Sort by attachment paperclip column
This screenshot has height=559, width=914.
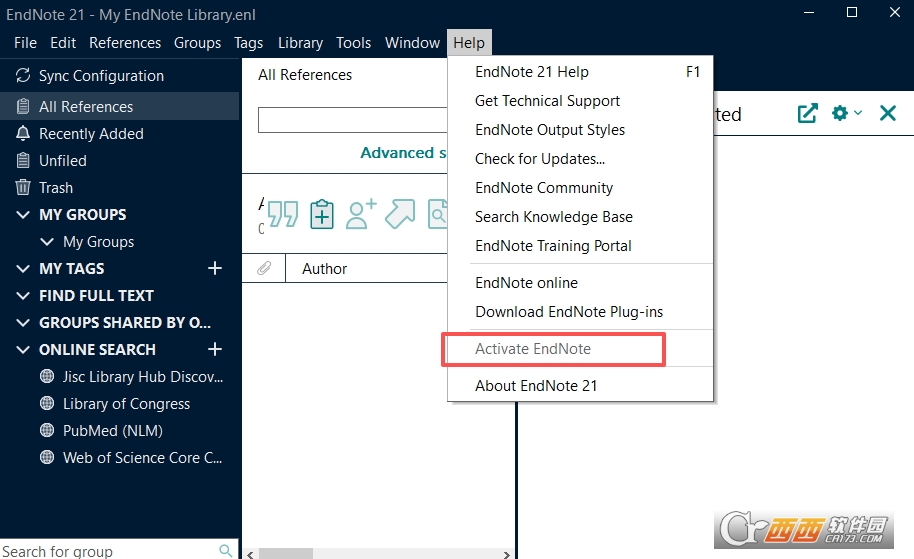tap(264, 268)
